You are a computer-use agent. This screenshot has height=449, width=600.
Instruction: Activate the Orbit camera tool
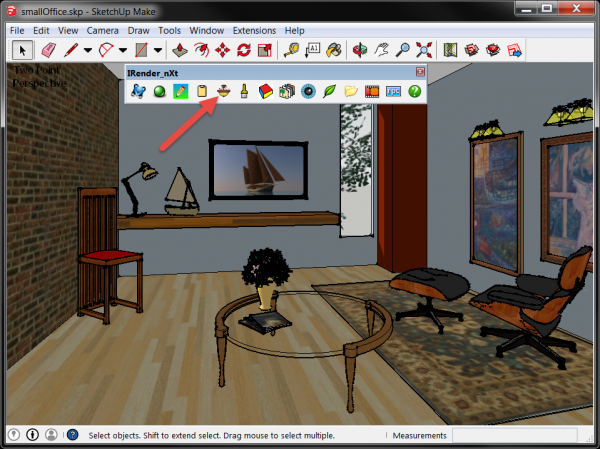click(x=360, y=50)
